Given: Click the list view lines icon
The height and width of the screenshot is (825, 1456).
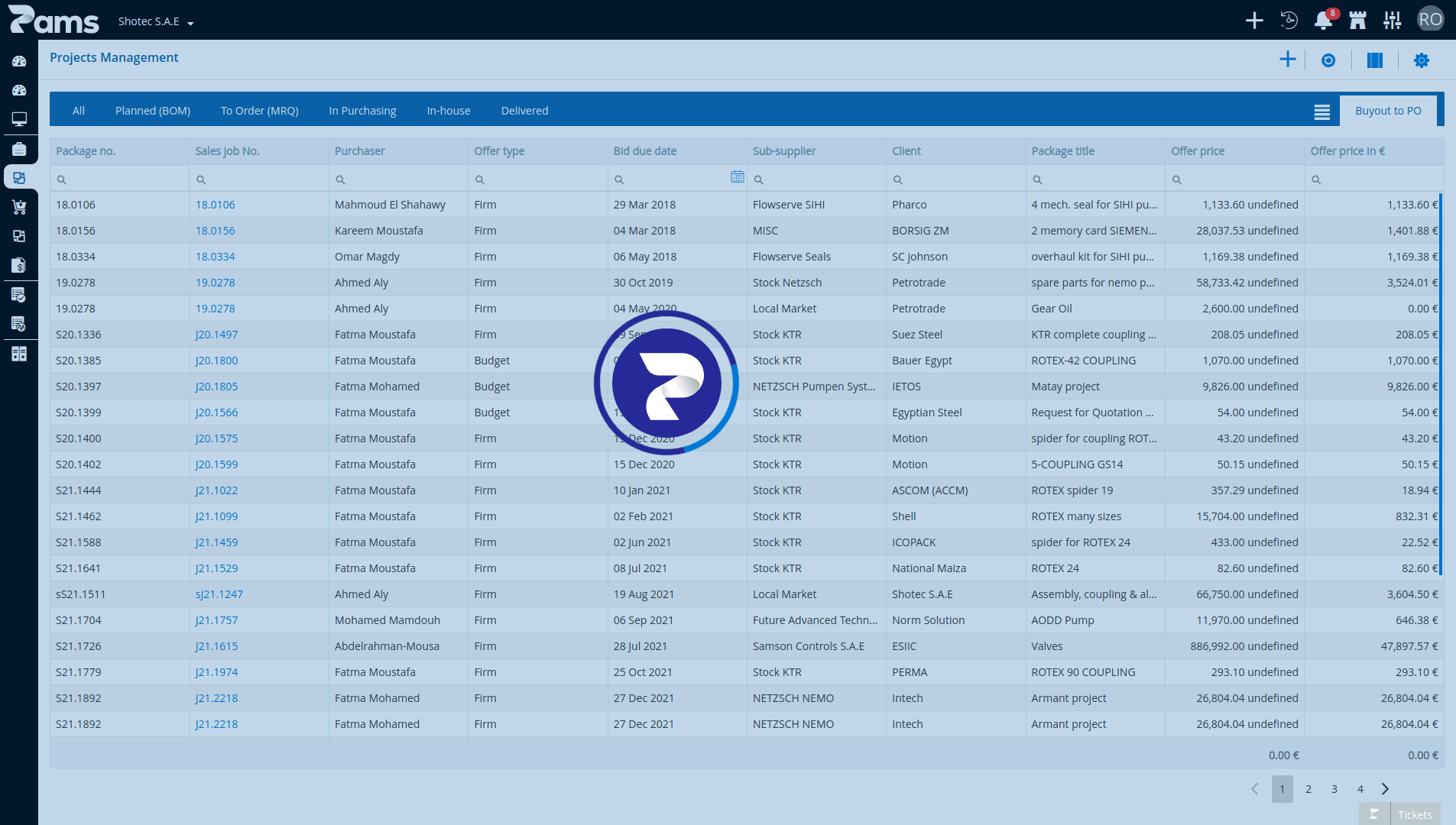Looking at the screenshot, I should (x=1322, y=112).
